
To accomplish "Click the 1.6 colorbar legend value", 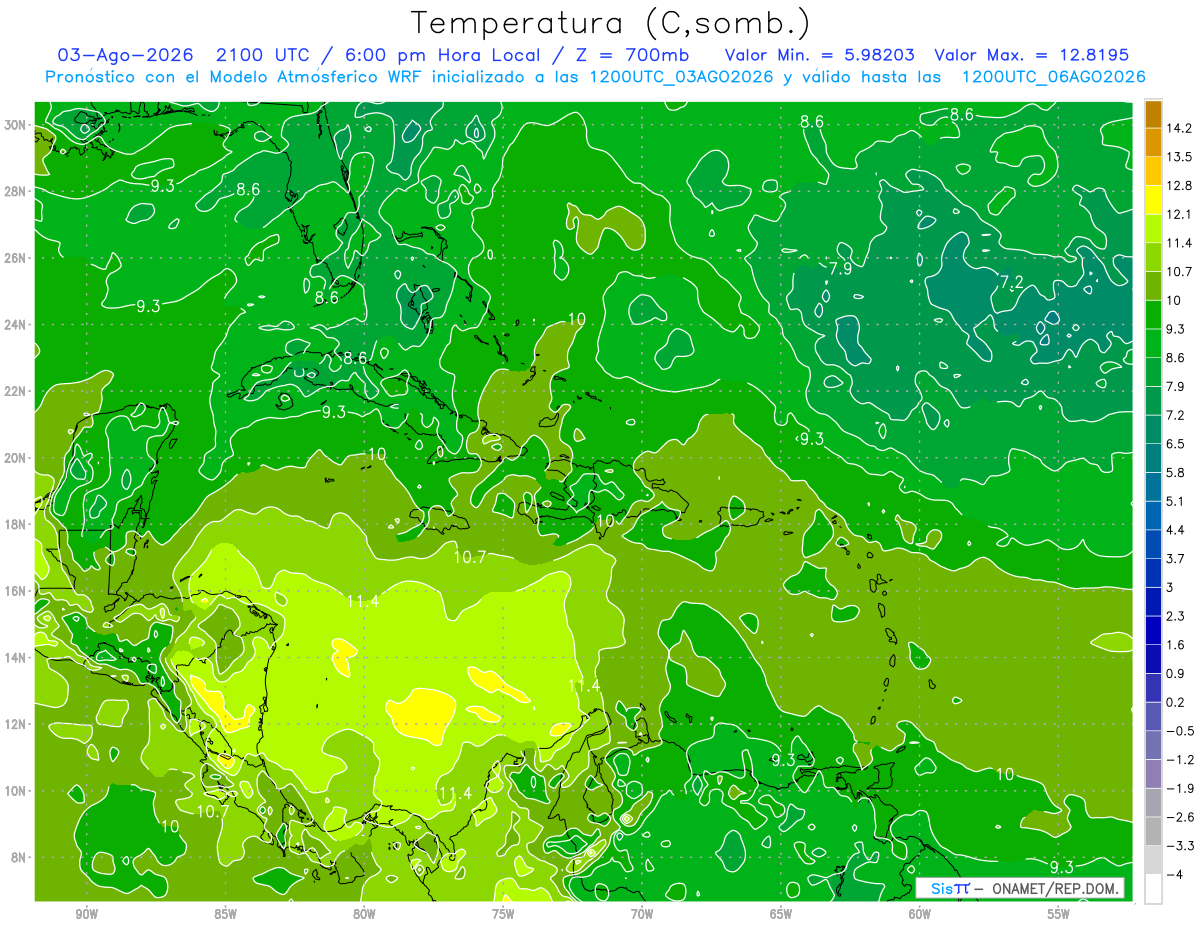I will [1177, 644].
